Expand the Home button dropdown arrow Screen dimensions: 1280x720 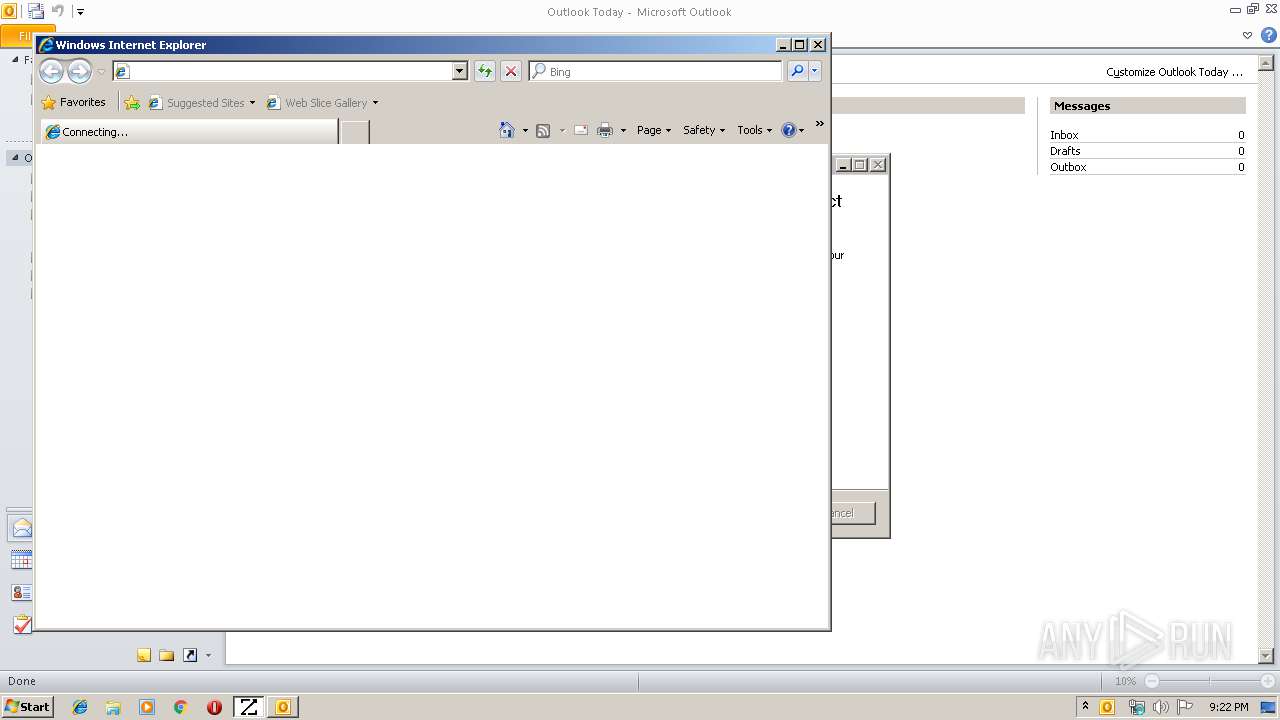click(x=525, y=130)
